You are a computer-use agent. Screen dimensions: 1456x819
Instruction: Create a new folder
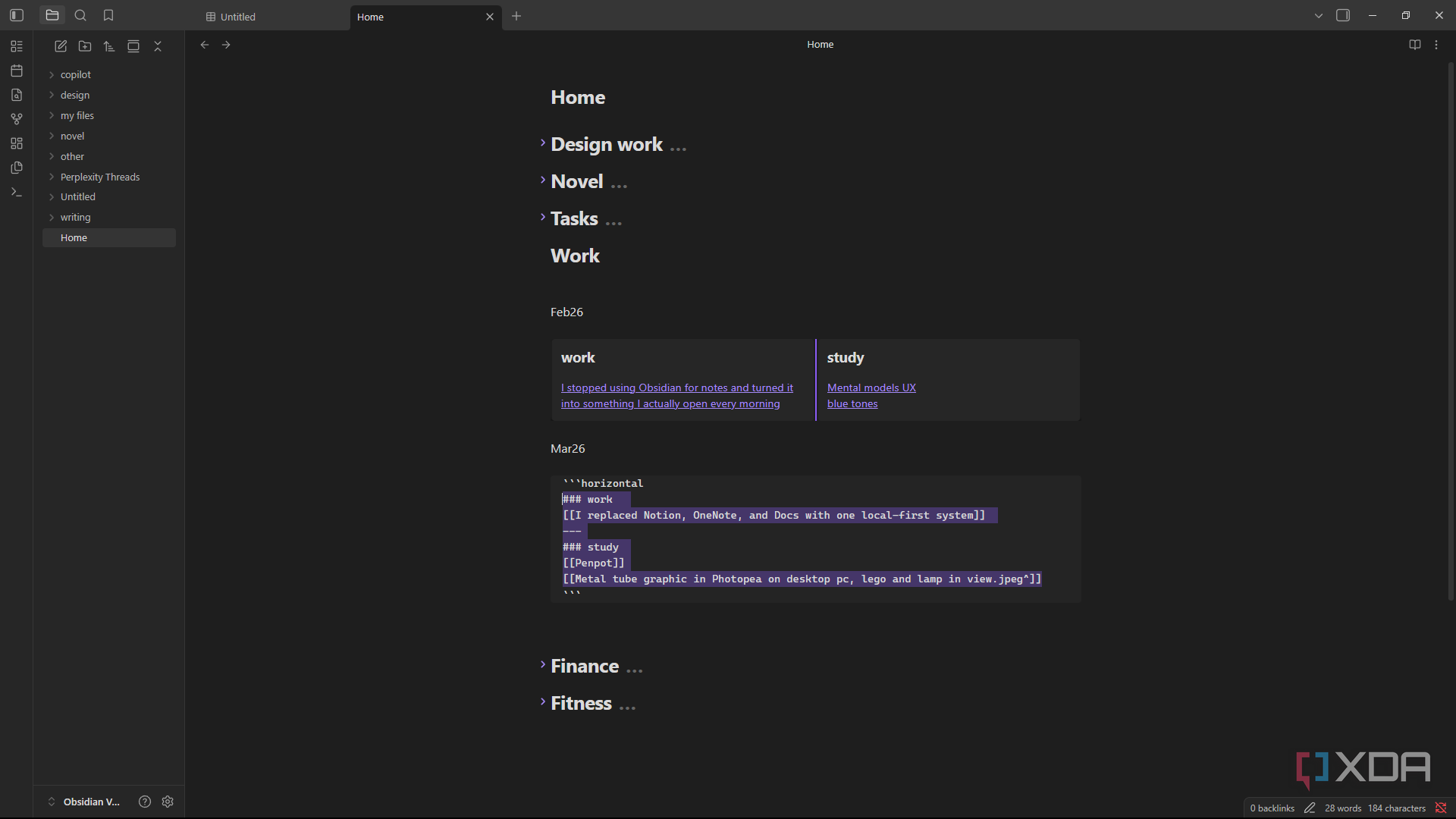[x=85, y=46]
